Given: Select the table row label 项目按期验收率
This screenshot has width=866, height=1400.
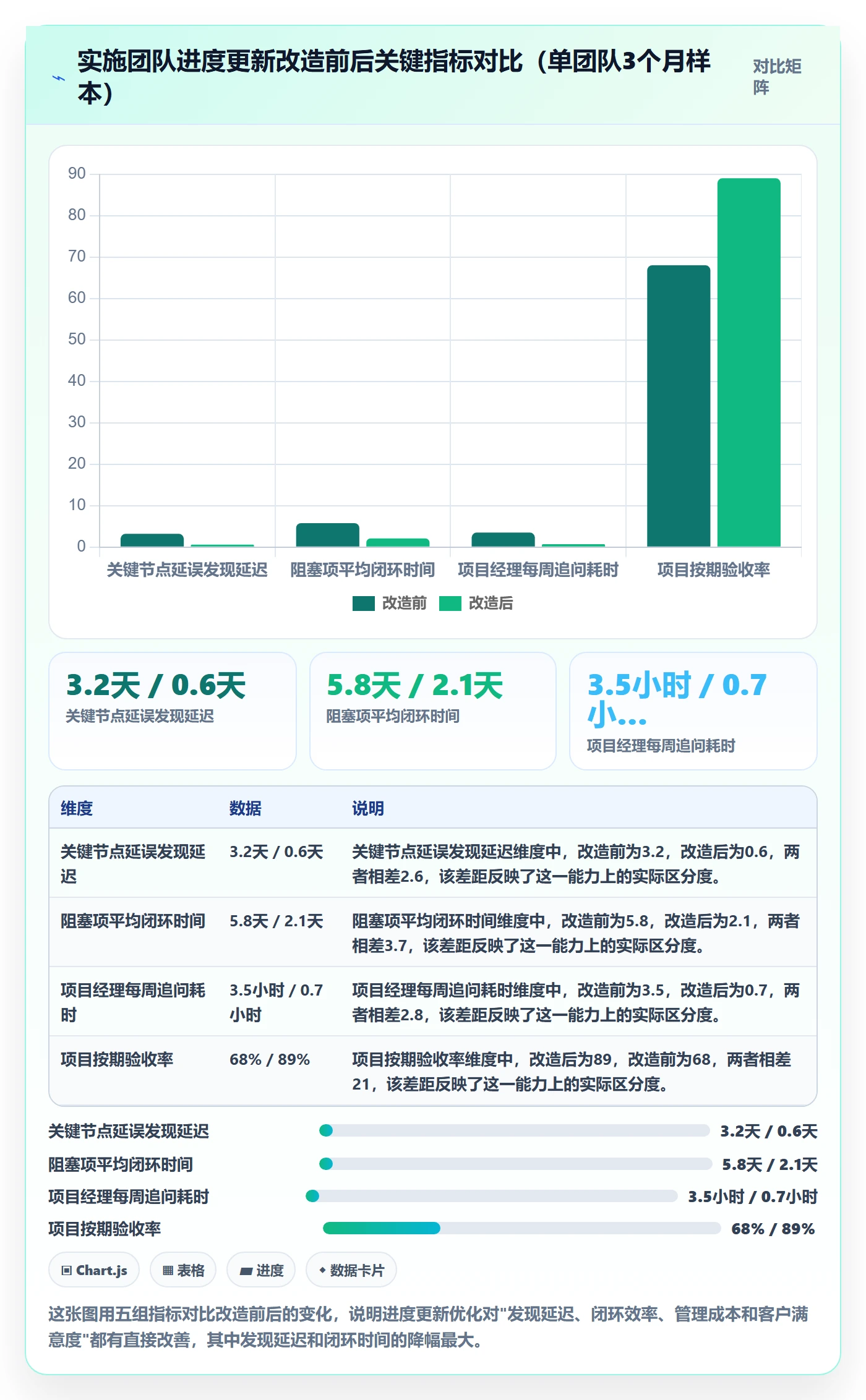Looking at the screenshot, I should click(117, 1059).
